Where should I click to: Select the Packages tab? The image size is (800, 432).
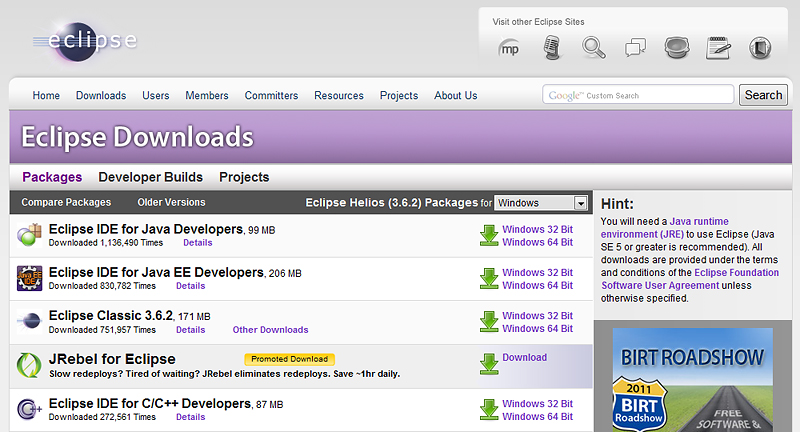[52, 177]
